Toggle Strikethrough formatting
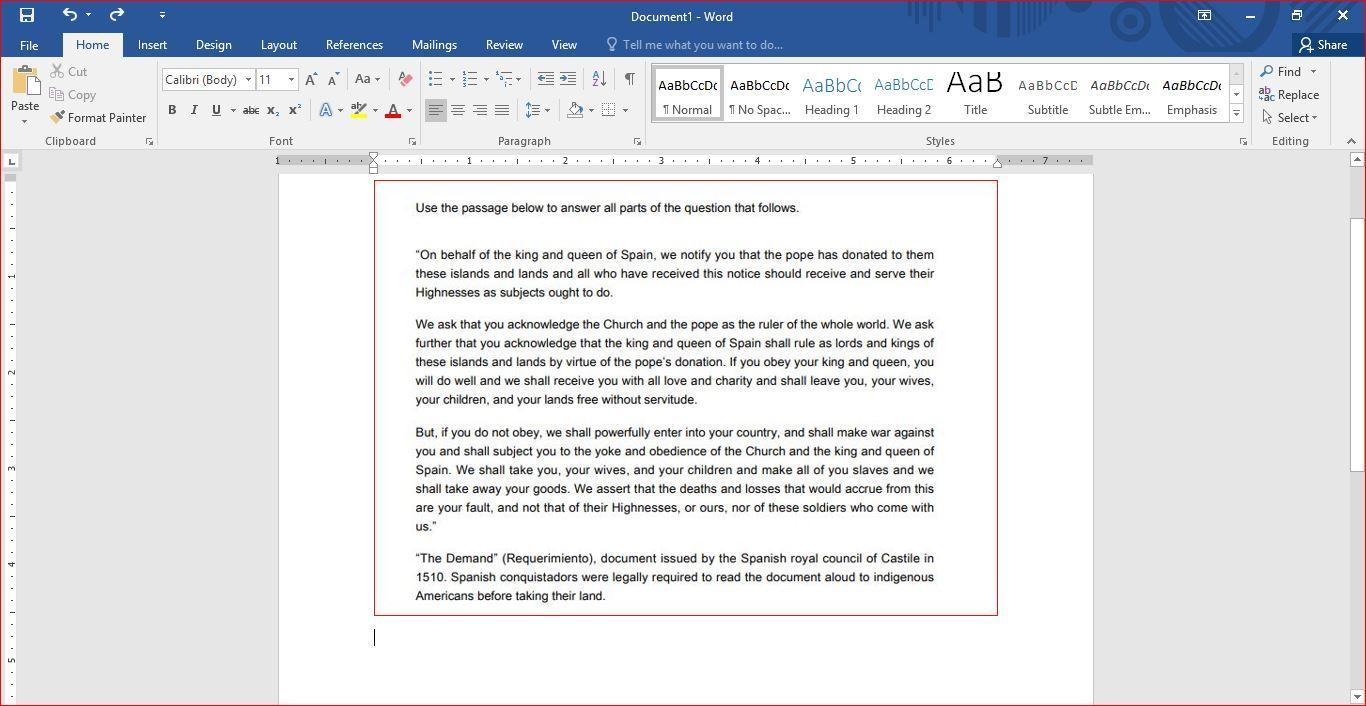The image size is (1366, 706). (251, 110)
